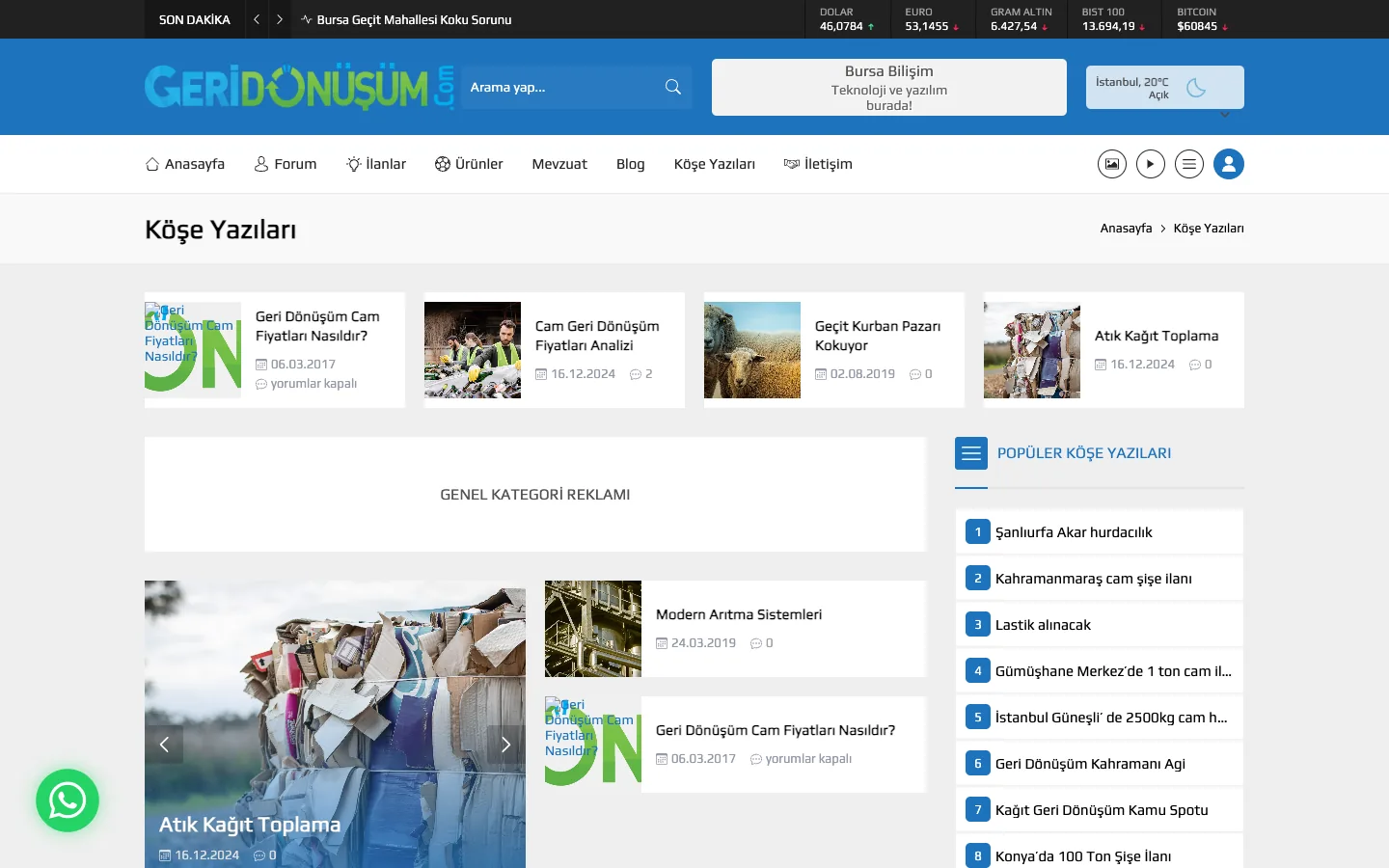Show next breaking news headline
The width and height of the screenshot is (1389, 868).
click(x=280, y=19)
